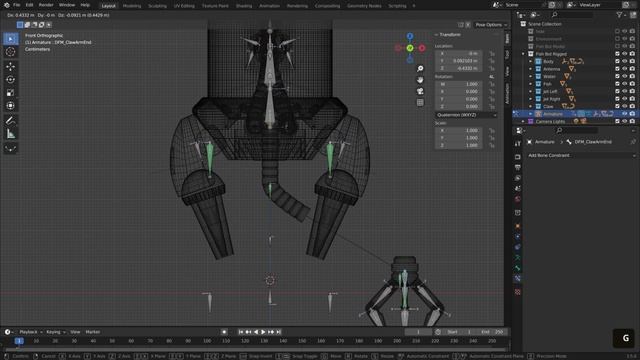Switch to the Geometry Nodes workspace tab
640x360 pixels.
click(364, 6)
